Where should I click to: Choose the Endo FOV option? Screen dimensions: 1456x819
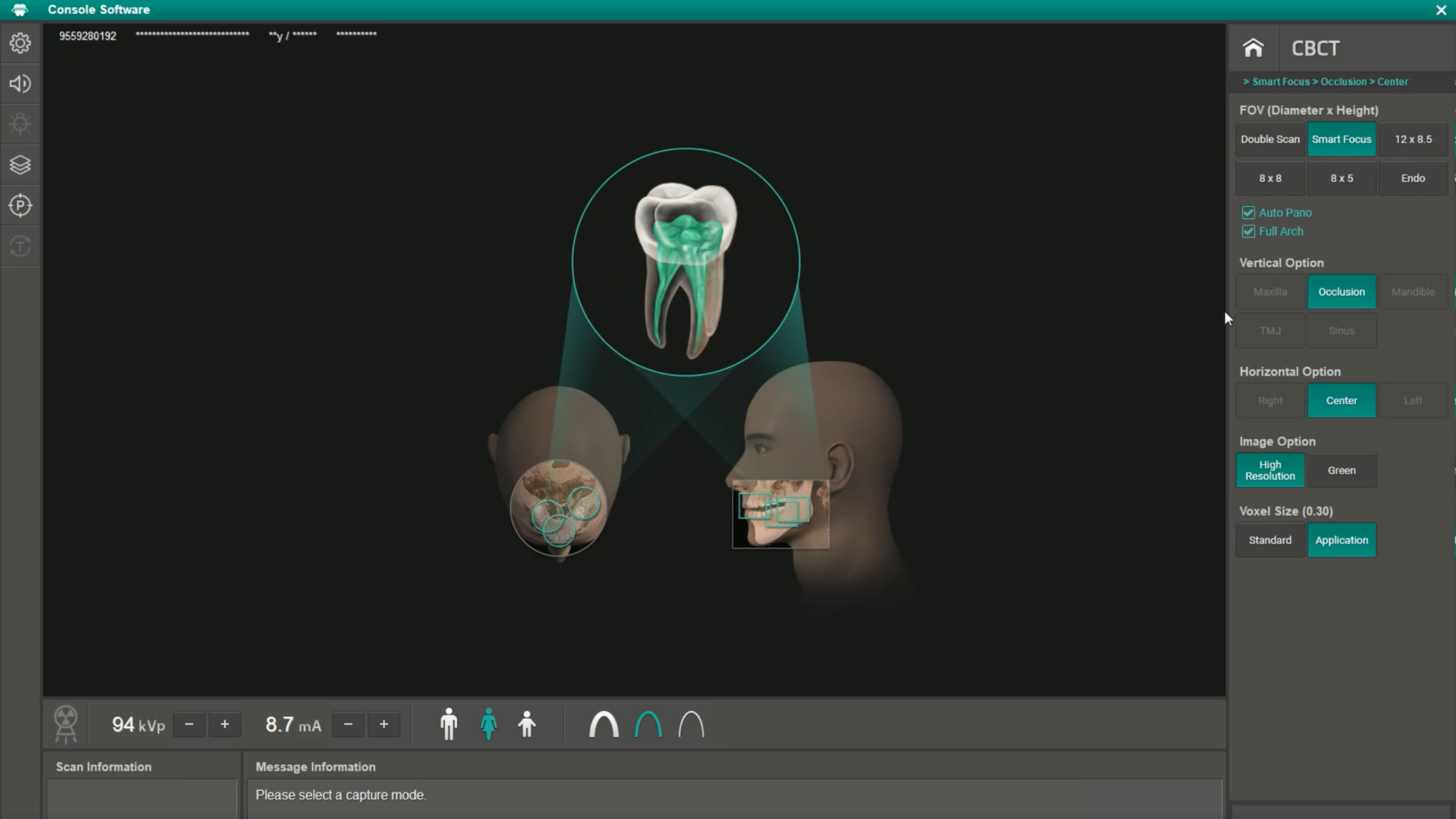click(x=1413, y=178)
